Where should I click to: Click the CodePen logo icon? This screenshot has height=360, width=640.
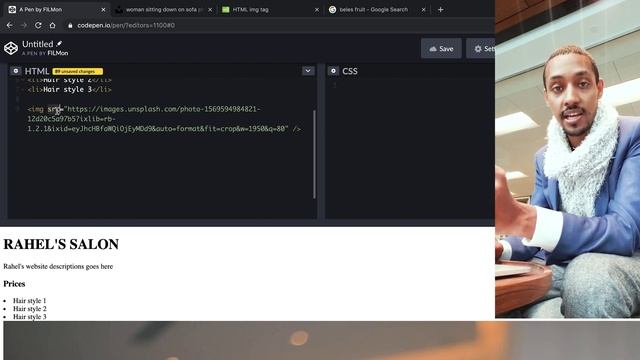tap(11, 48)
